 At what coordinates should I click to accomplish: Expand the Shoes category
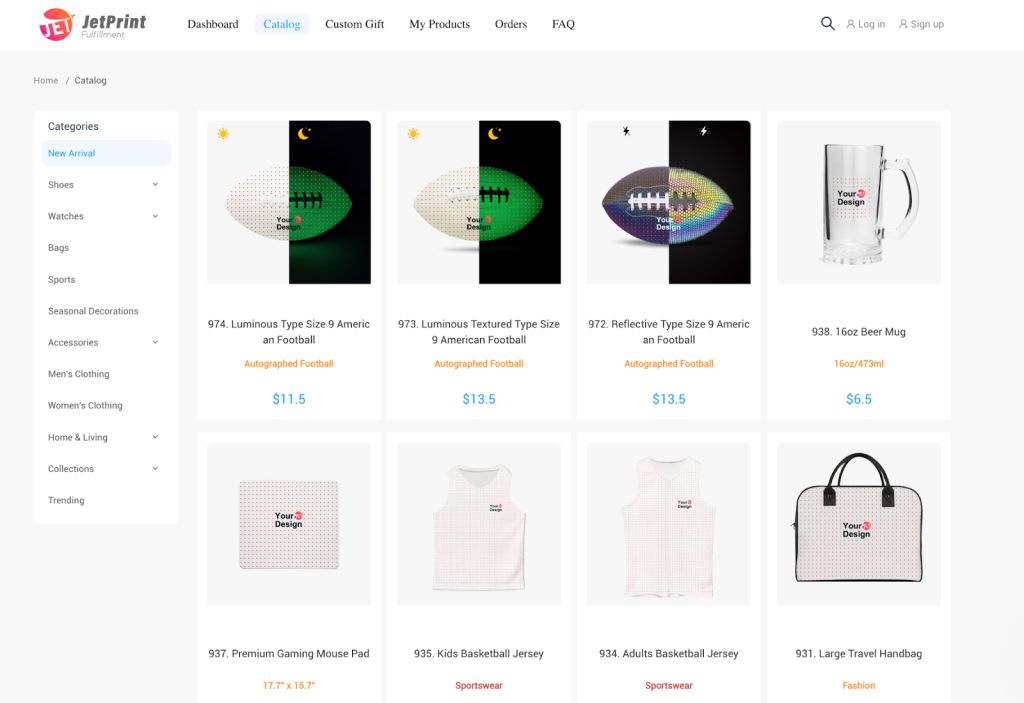coord(155,185)
